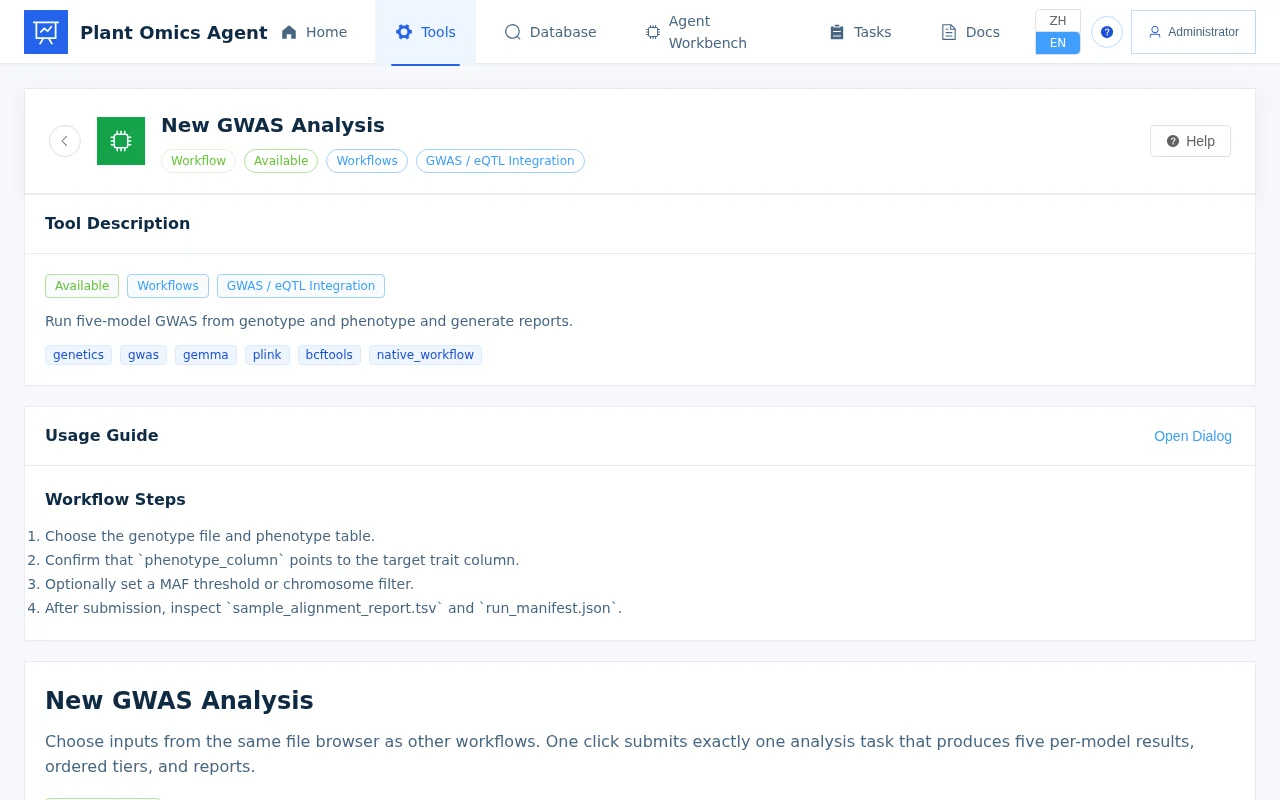Click the Tools gear icon
This screenshot has width=1280, height=800.
click(404, 32)
